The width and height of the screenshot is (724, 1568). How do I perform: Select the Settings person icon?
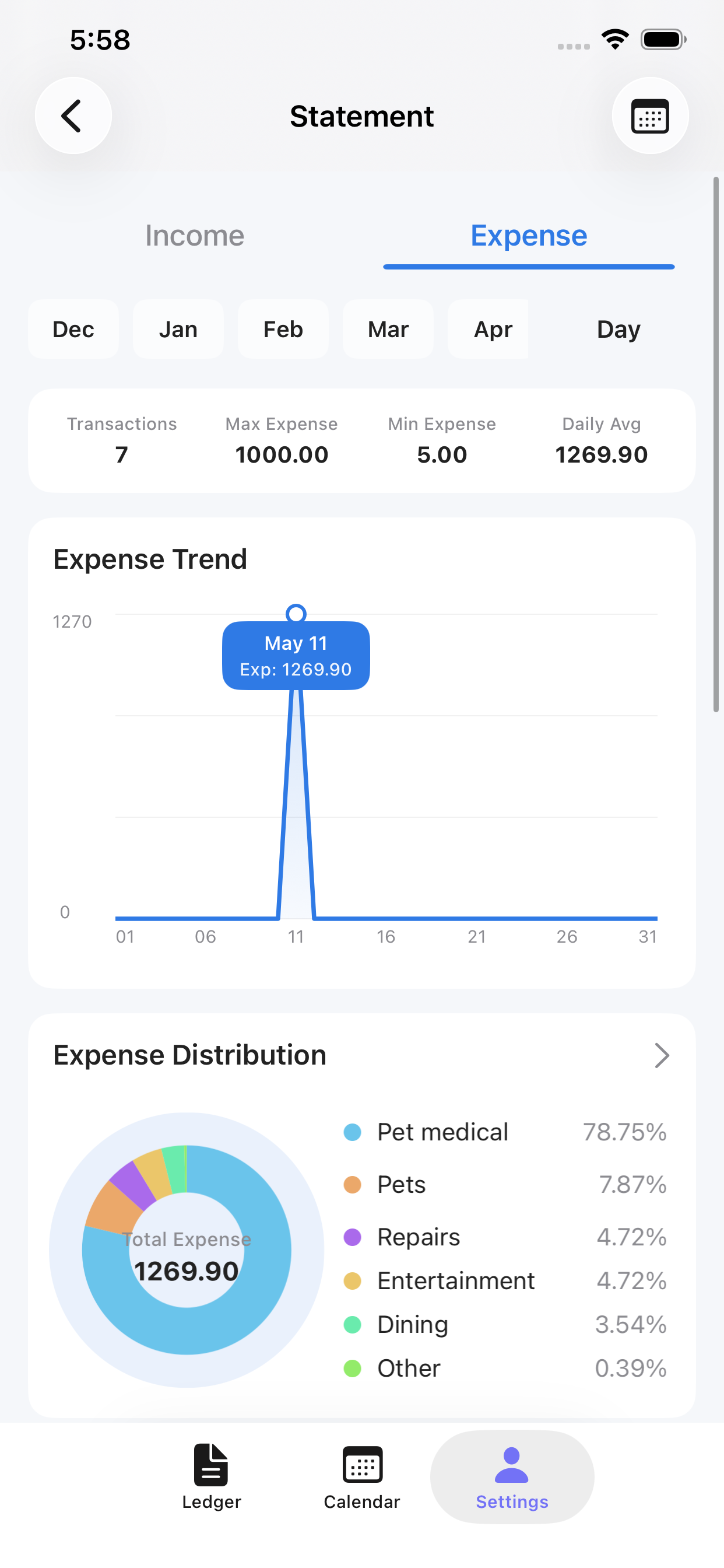point(512,1465)
